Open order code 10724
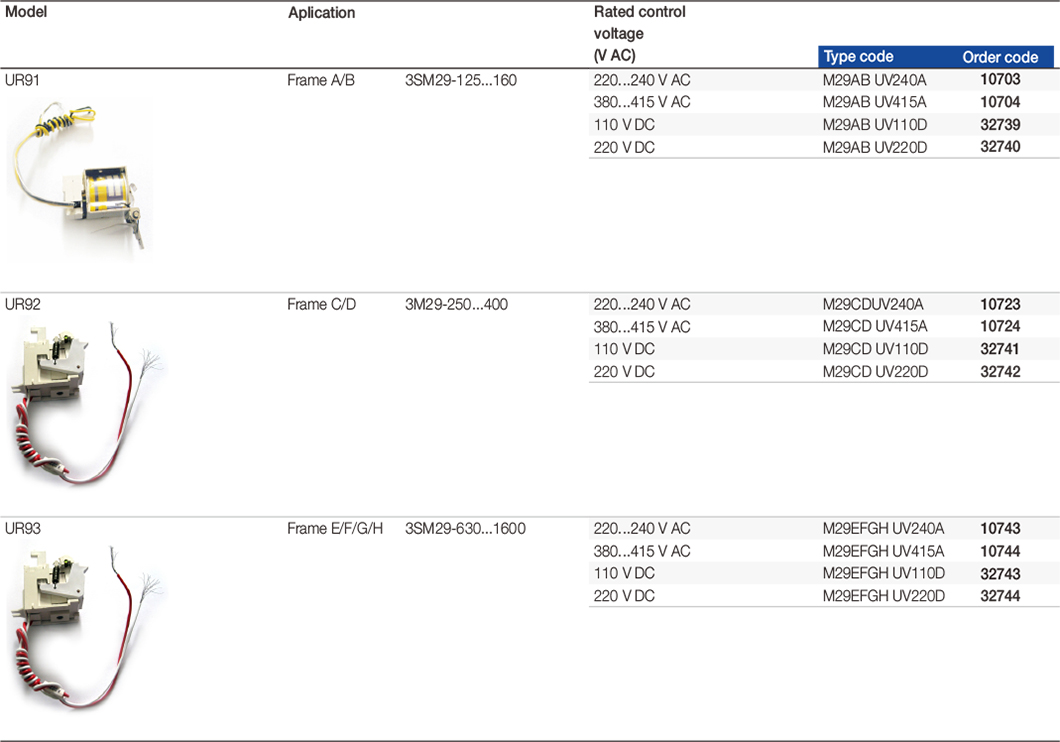Image resolution: width=1060 pixels, height=742 pixels. coord(999,327)
